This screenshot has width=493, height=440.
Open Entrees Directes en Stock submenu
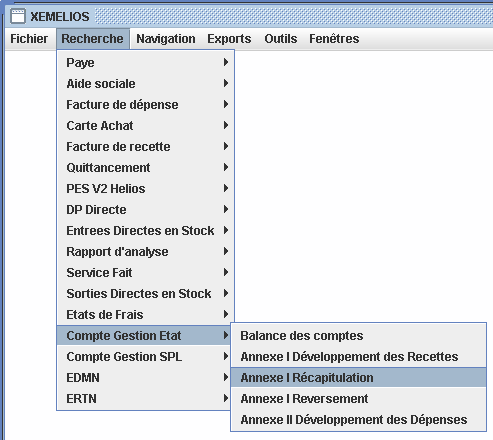(x=146, y=231)
